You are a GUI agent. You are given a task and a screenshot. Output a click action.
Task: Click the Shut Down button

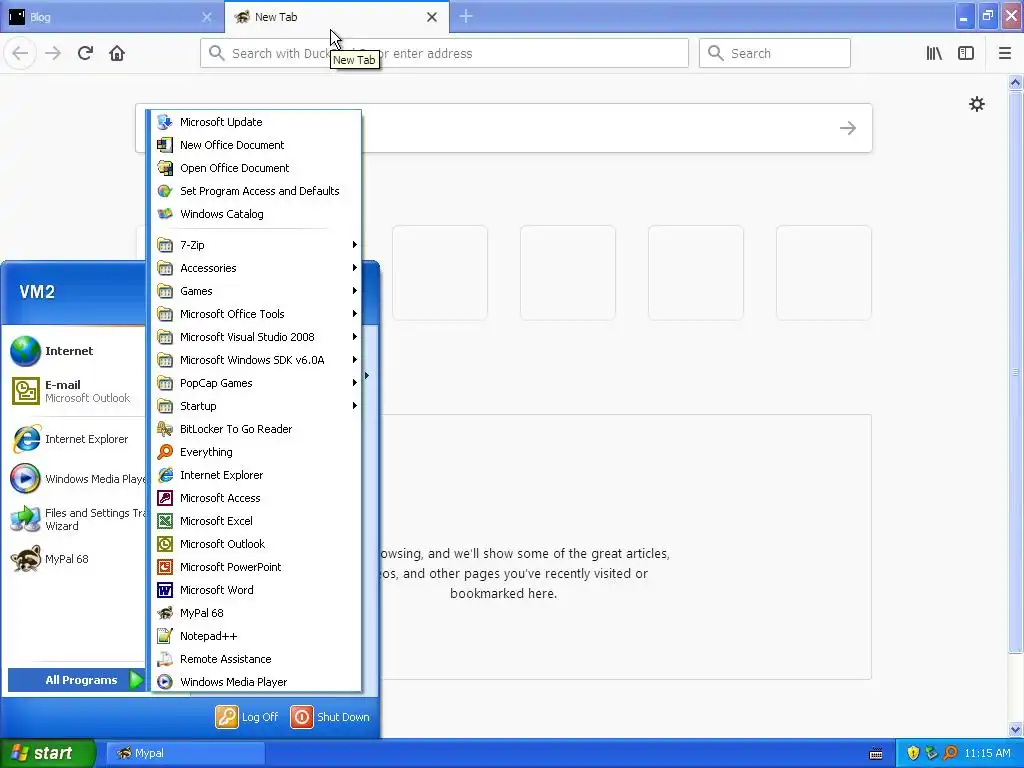[x=330, y=716]
